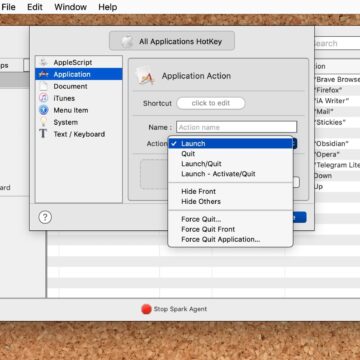Choose Hide Others from the popup

tap(230, 201)
